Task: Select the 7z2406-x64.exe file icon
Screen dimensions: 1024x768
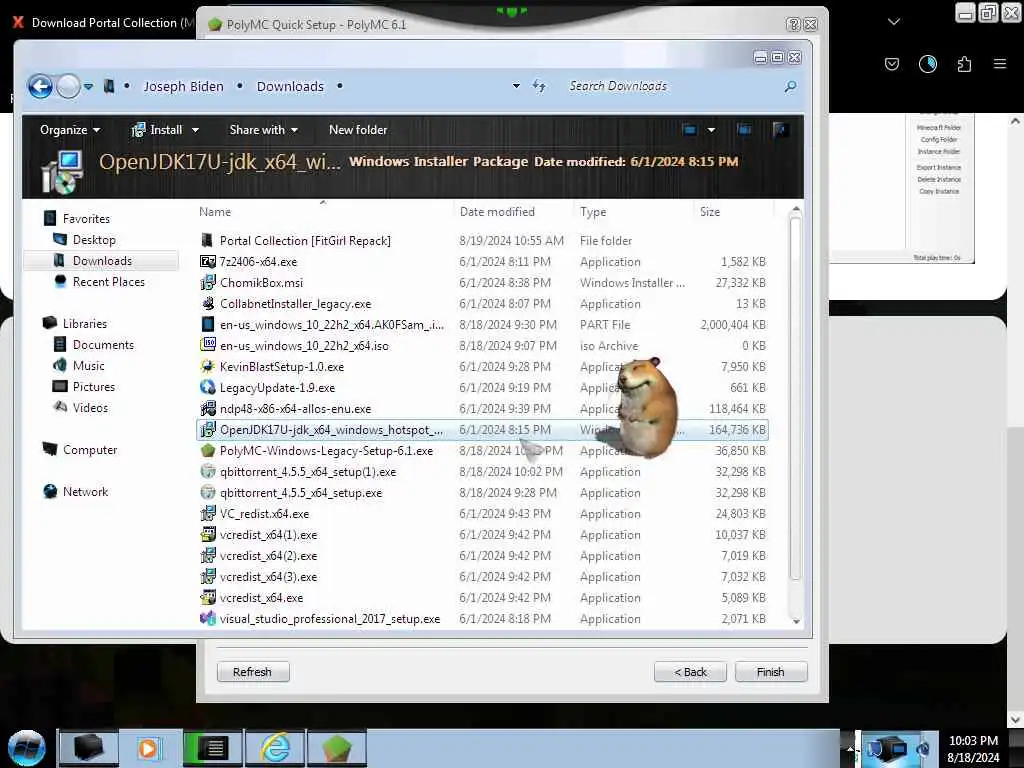Action: (x=207, y=261)
